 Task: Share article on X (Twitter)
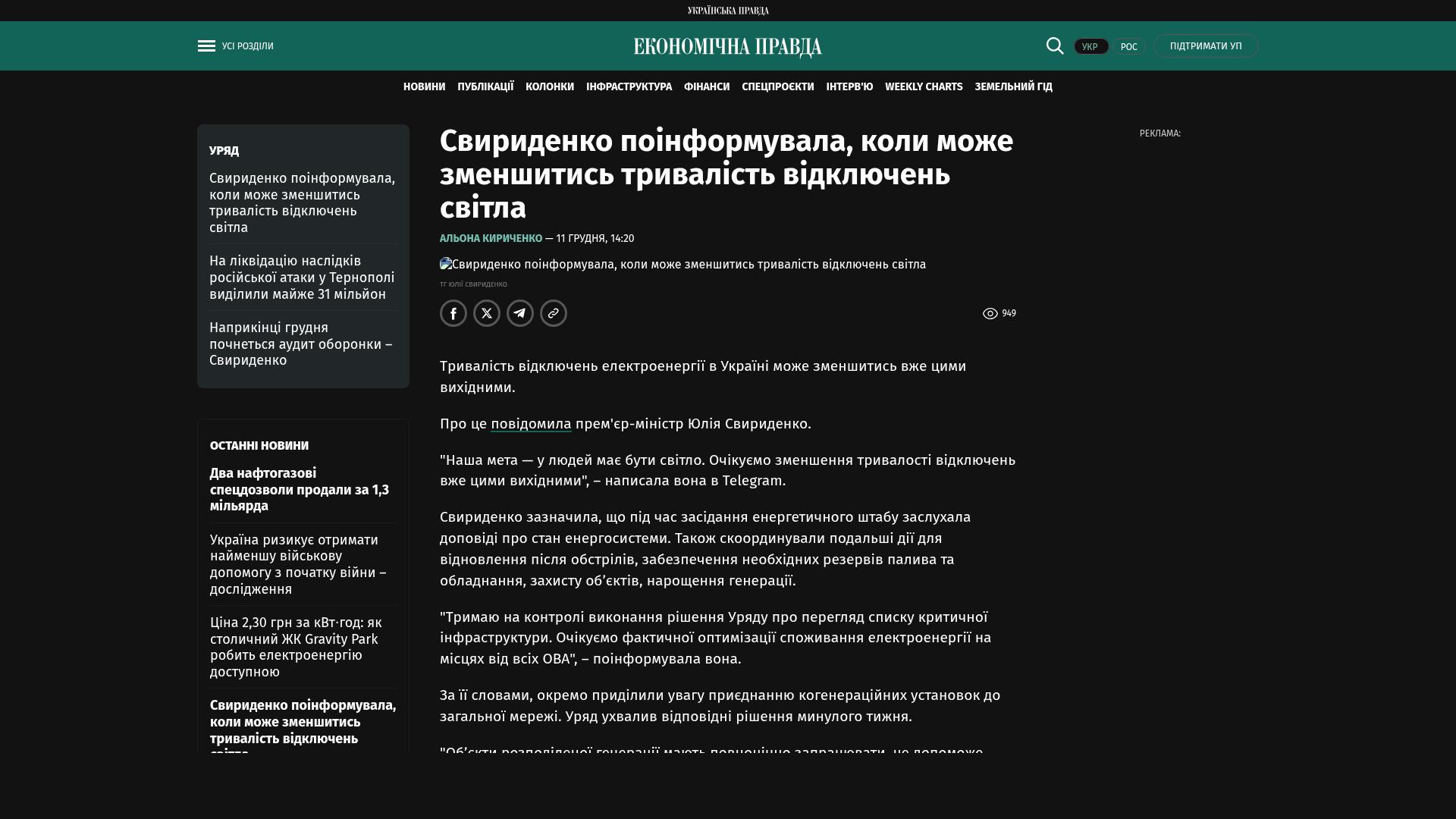coord(487,313)
